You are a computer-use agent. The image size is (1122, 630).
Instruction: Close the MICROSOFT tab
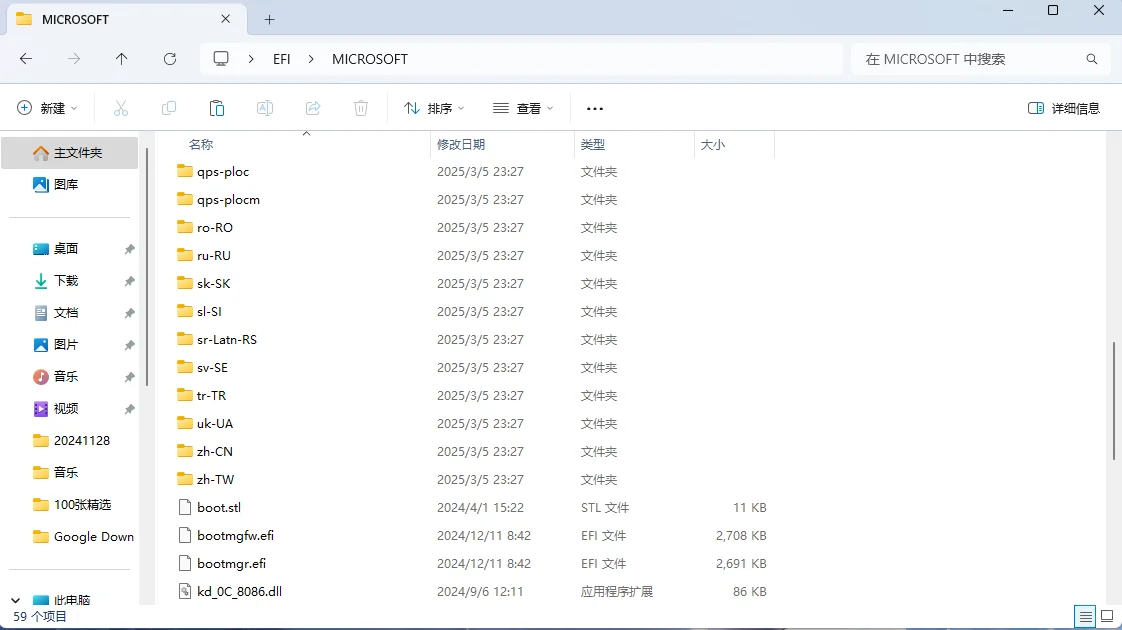click(225, 19)
